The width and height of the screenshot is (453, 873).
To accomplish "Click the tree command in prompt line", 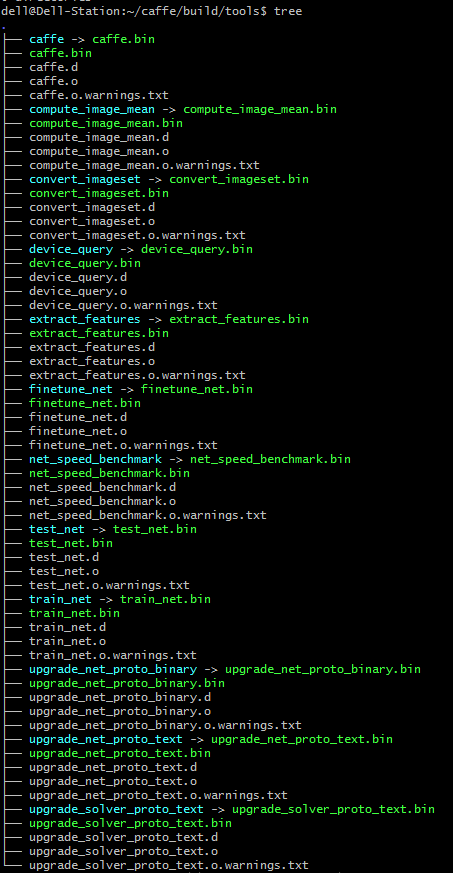I will coord(288,11).
